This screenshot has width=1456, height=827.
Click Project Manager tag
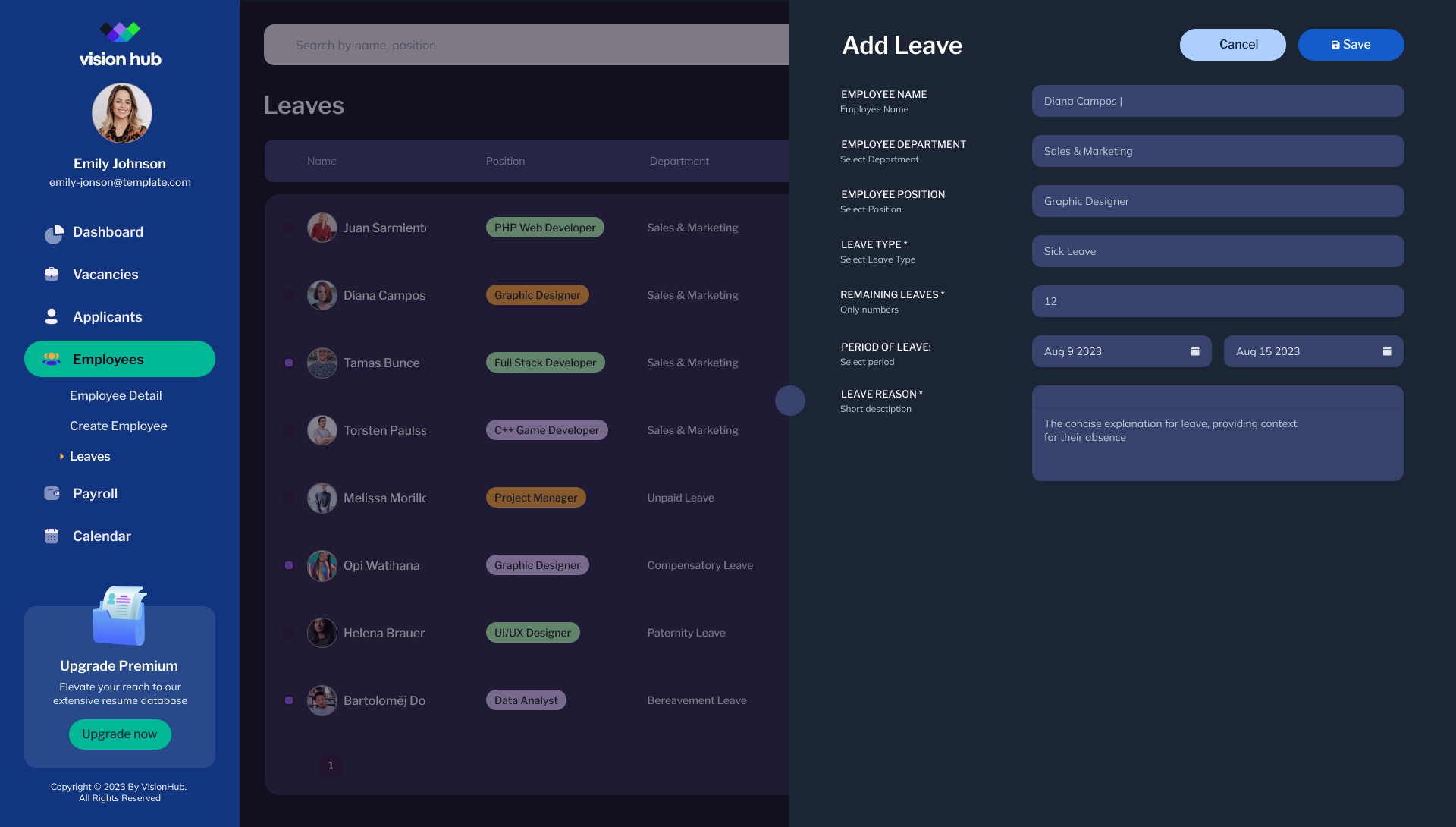[x=536, y=498]
